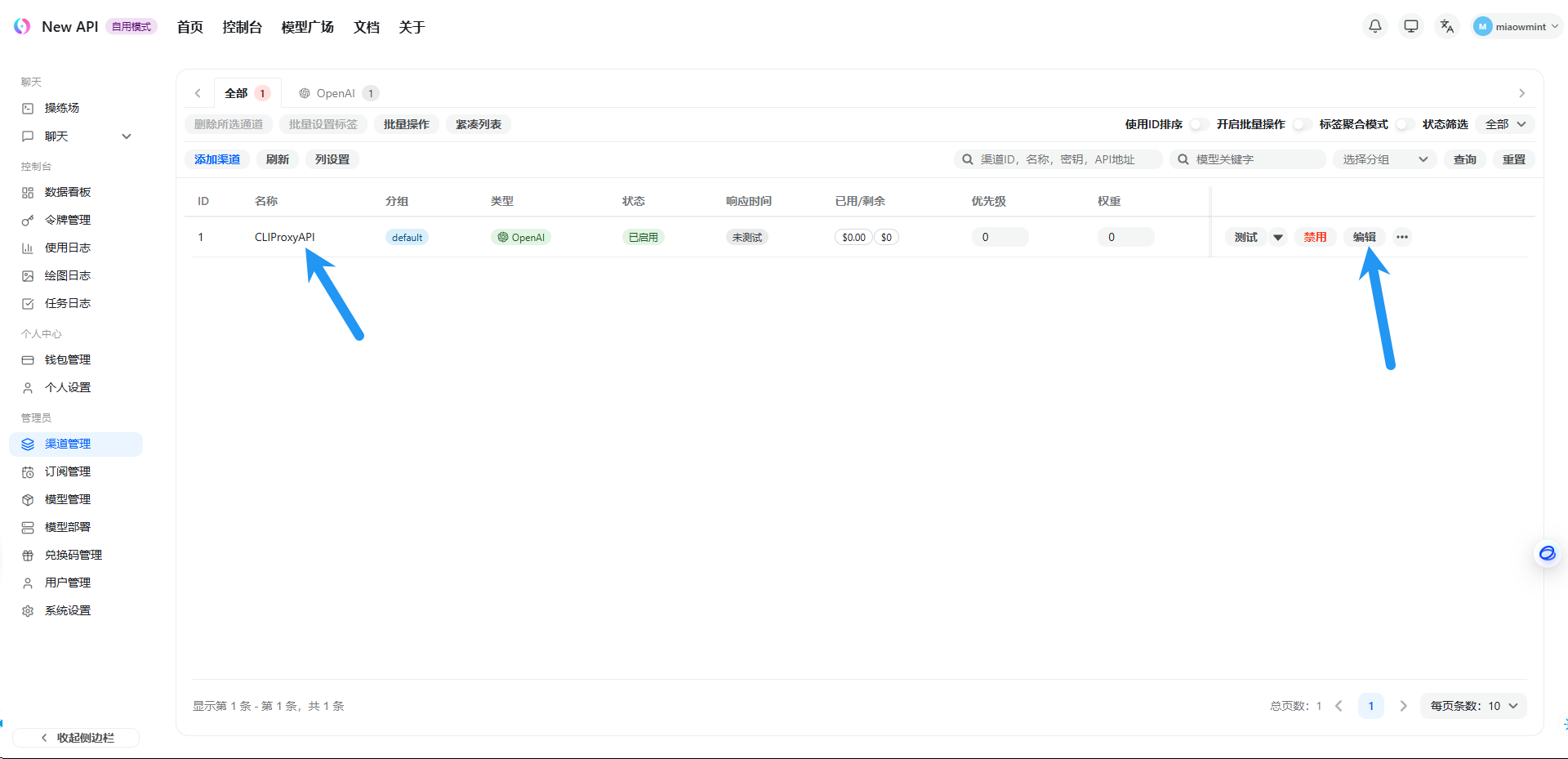The image size is (1568, 759).
Task: Open the 状态筛选 全部 dropdown
Action: 1505,124
